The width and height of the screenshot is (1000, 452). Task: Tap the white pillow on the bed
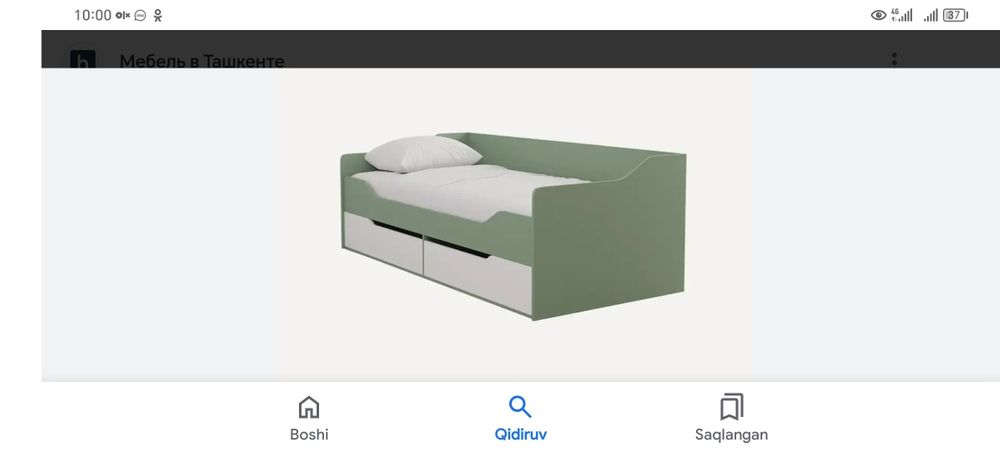[x=423, y=154]
